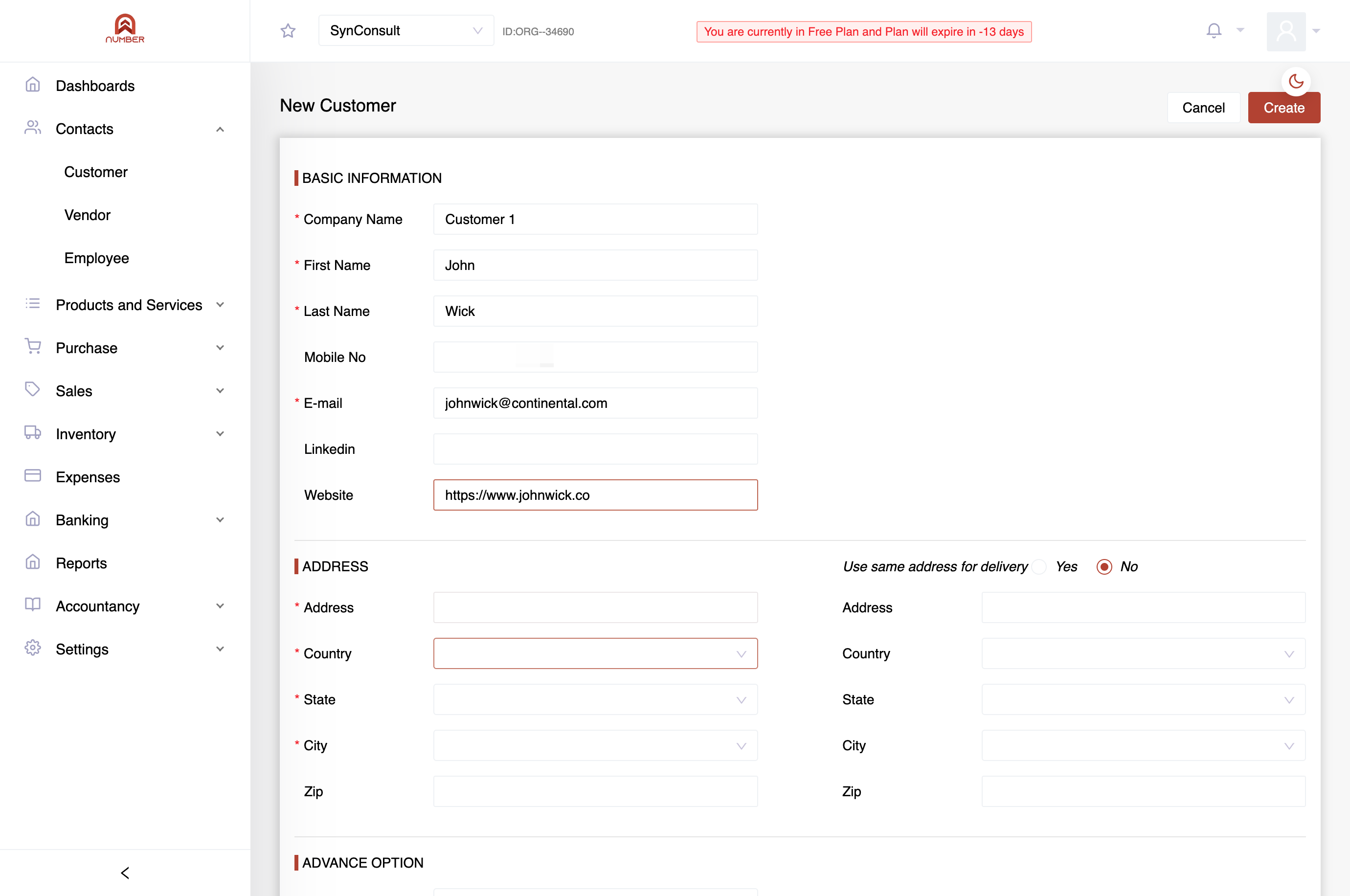Click Dashboards home icon

(x=33, y=85)
